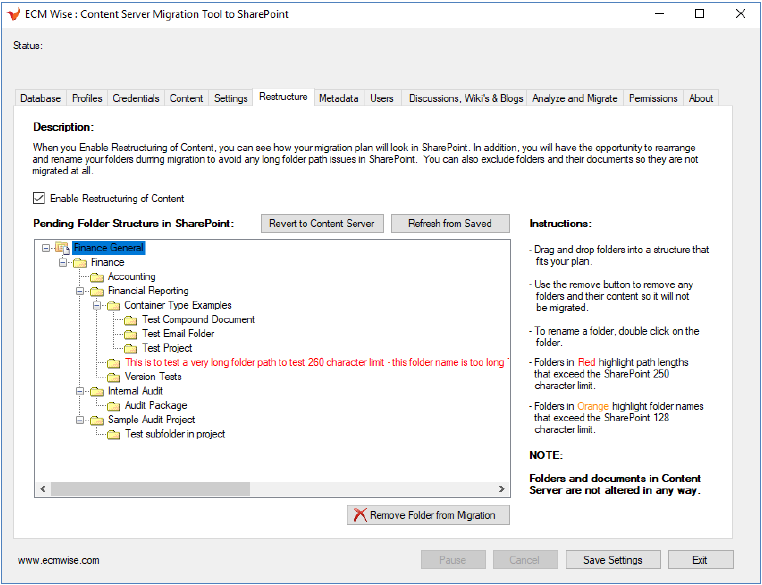Screen dimensions: 762x585
Task: Click the Test Email Folder icon
Action: pyautogui.click(x=131, y=334)
